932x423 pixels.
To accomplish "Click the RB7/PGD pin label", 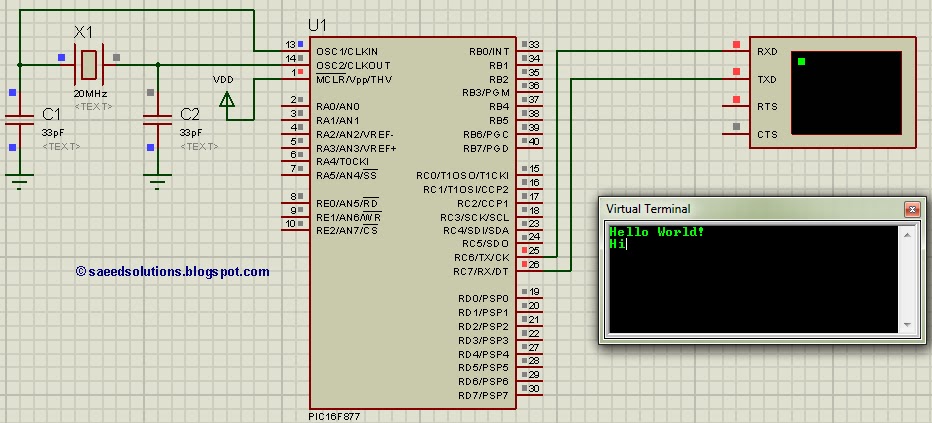I will 486,148.
